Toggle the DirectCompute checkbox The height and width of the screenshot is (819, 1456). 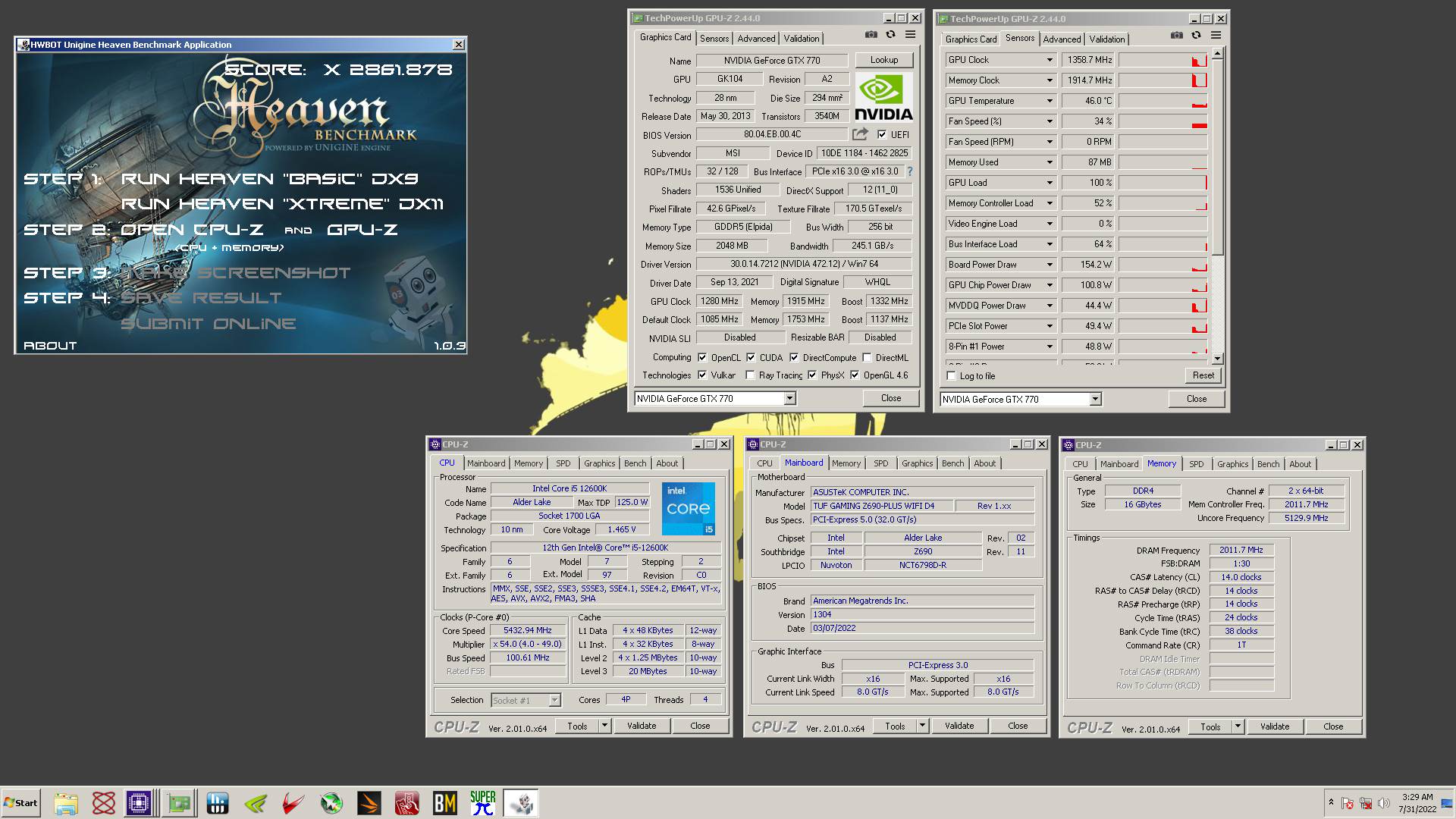pos(794,358)
